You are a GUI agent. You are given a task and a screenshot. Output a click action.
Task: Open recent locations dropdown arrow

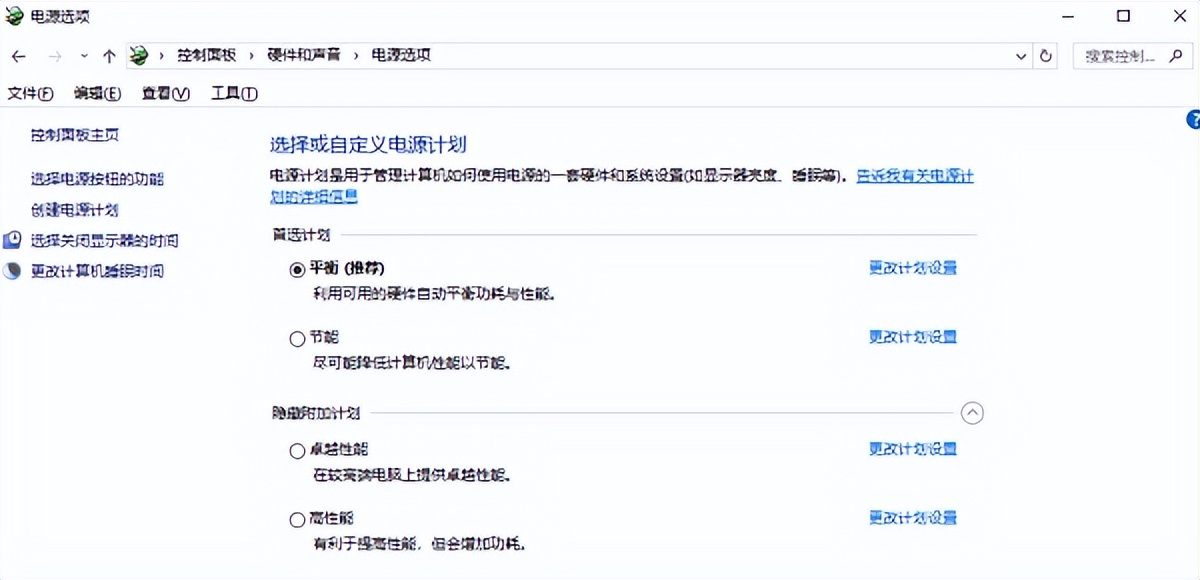(84, 56)
